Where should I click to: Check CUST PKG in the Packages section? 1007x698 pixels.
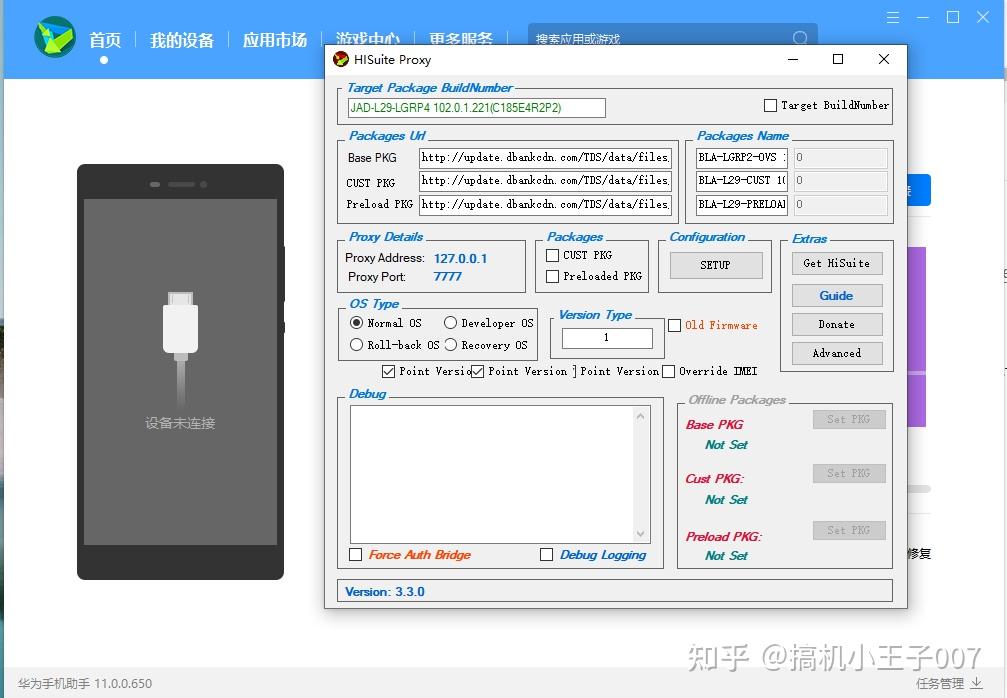point(553,257)
